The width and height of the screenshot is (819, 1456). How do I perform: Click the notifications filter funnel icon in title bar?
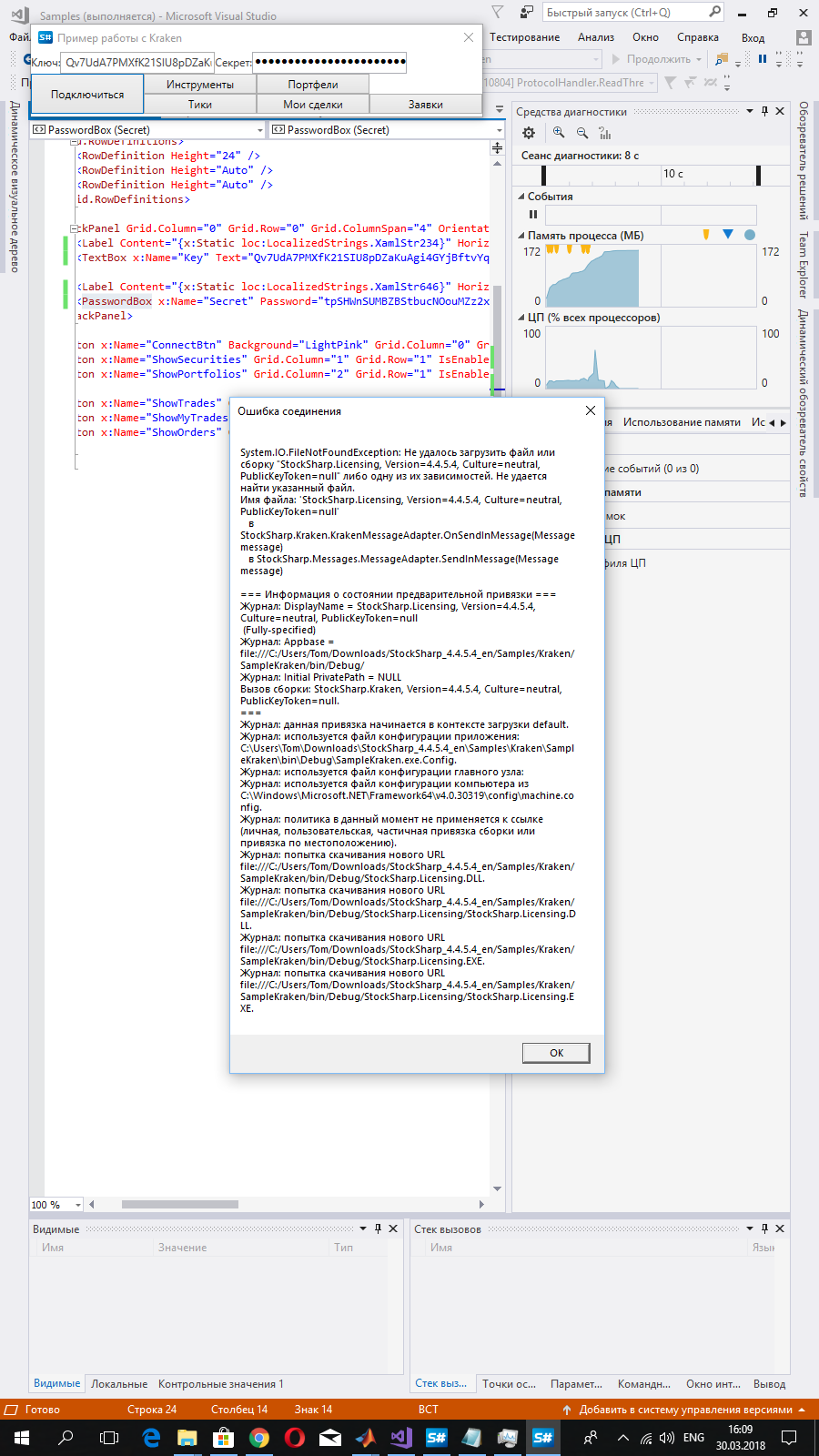click(498, 13)
